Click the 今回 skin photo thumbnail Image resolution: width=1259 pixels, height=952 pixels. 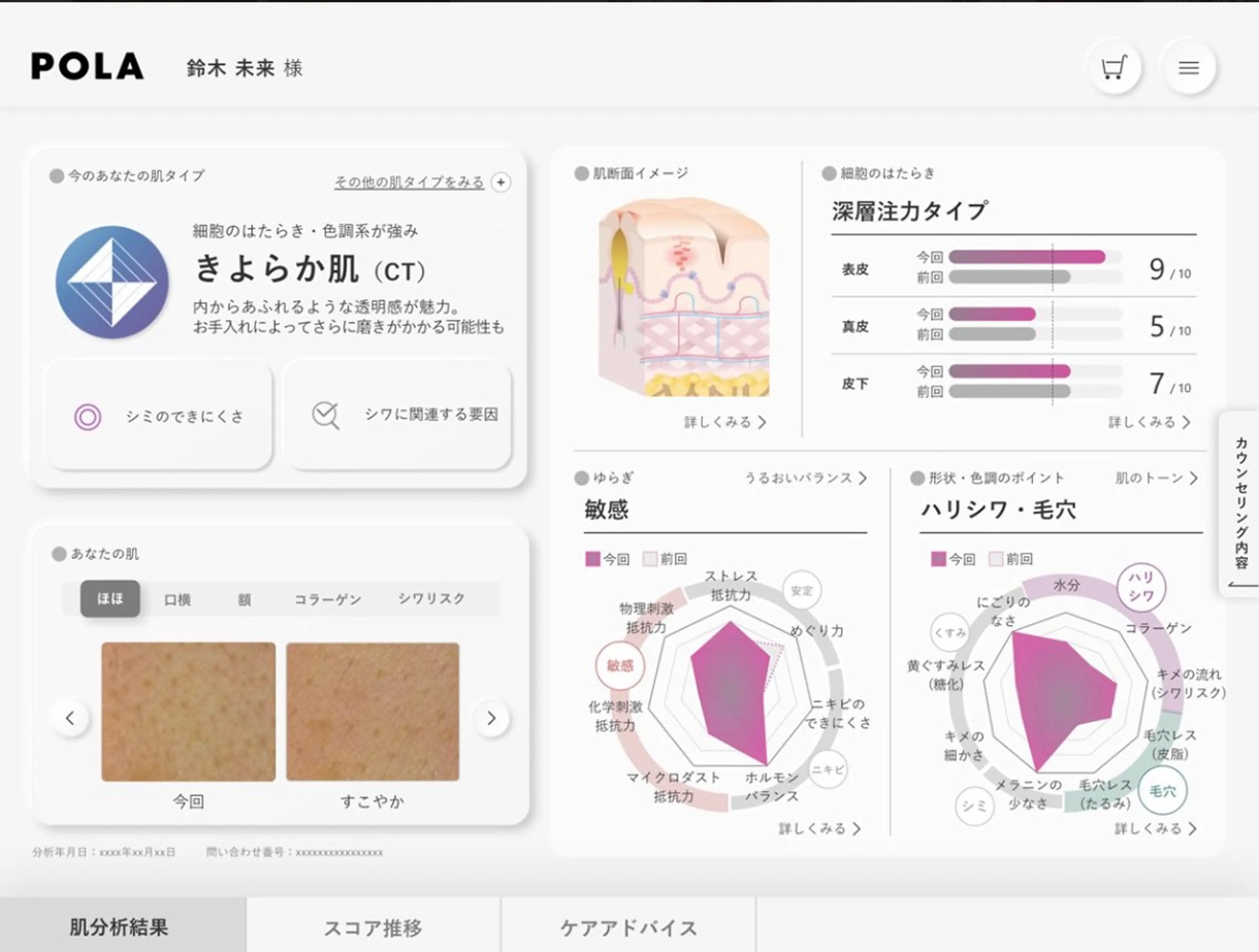188,712
